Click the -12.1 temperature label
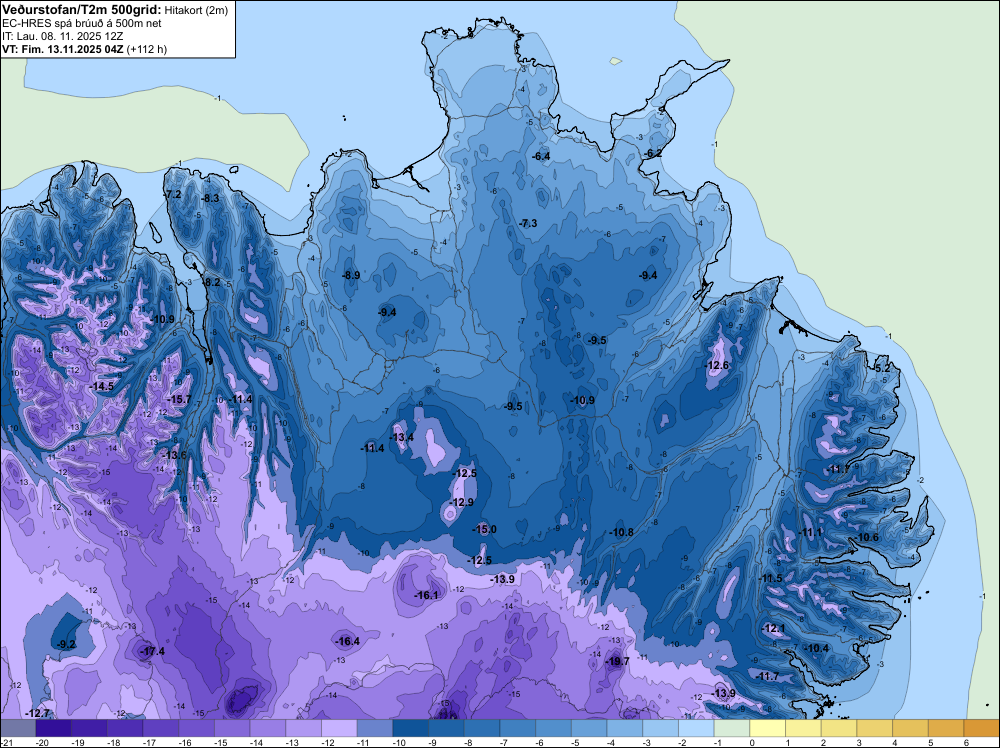This screenshot has height=748, width=1000. click(774, 628)
